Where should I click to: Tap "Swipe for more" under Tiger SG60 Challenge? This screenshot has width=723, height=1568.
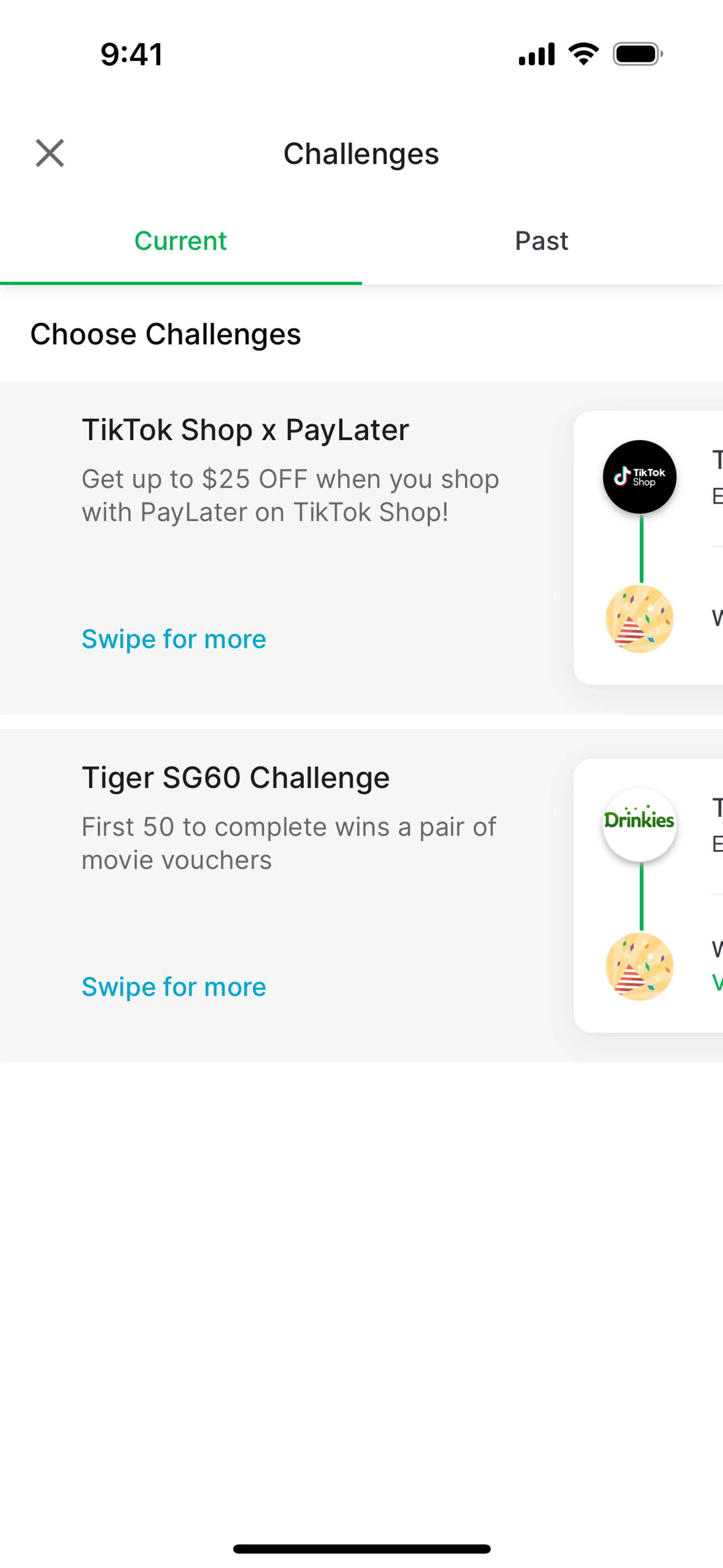(x=174, y=987)
